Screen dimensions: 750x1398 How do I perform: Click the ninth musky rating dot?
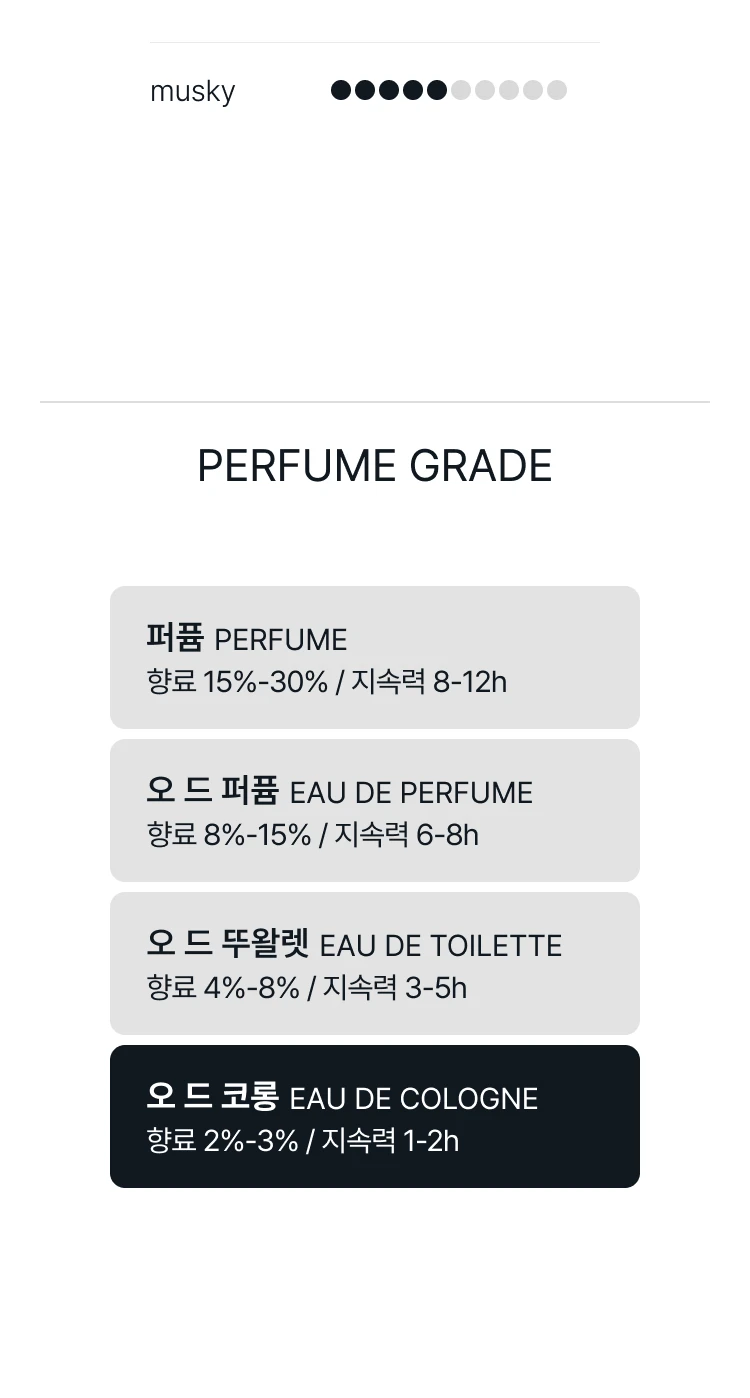[533, 91]
